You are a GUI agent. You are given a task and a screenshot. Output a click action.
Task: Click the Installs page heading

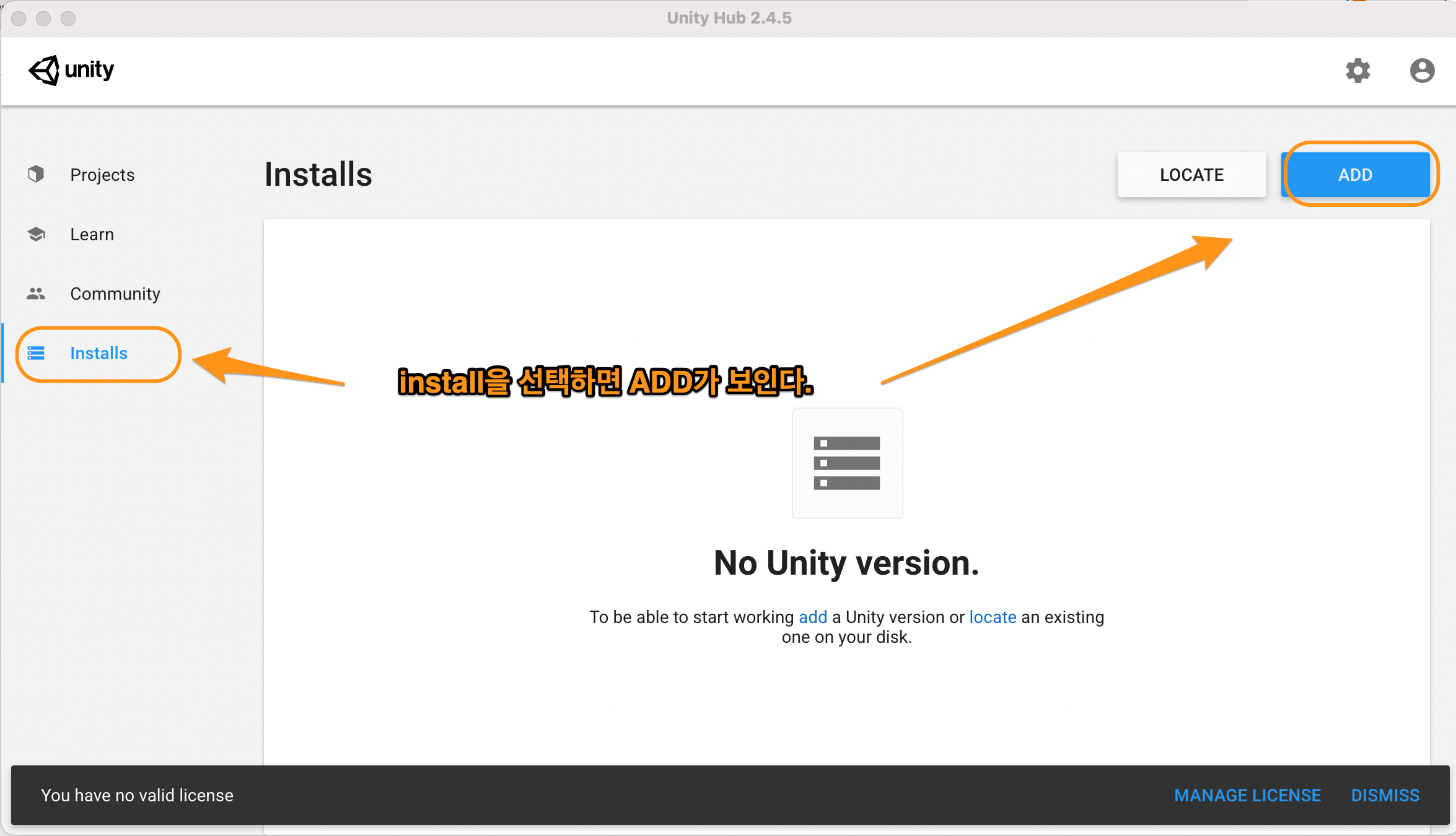click(x=318, y=175)
